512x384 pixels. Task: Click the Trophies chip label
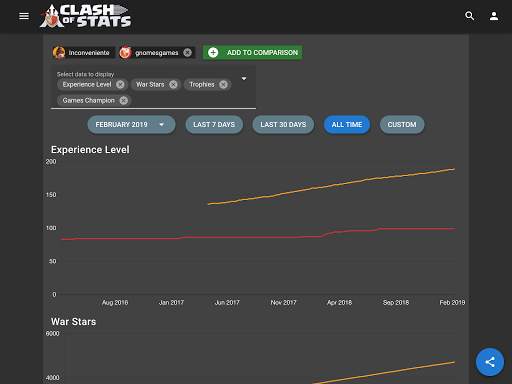point(202,85)
